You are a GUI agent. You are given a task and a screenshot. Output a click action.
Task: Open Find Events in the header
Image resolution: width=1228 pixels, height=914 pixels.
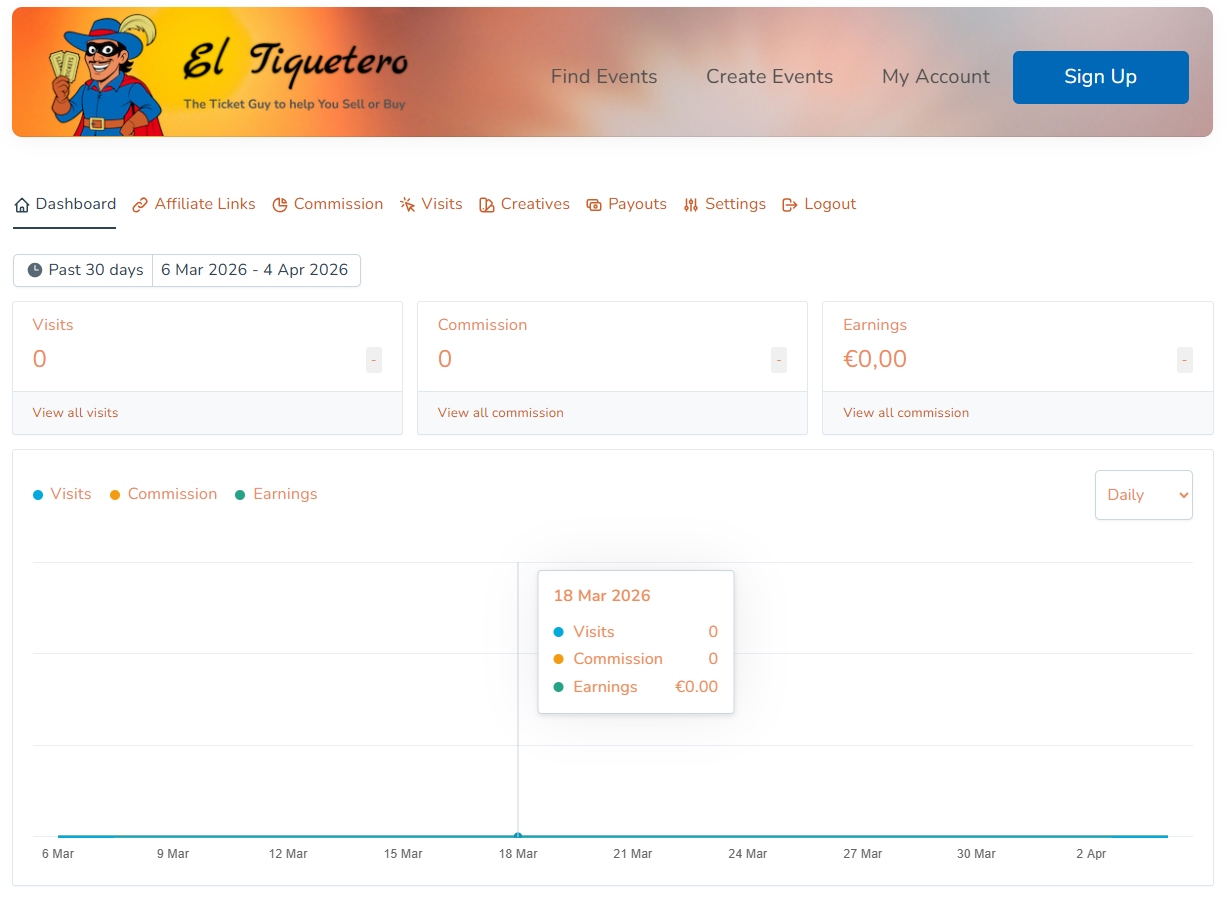point(604,77)
